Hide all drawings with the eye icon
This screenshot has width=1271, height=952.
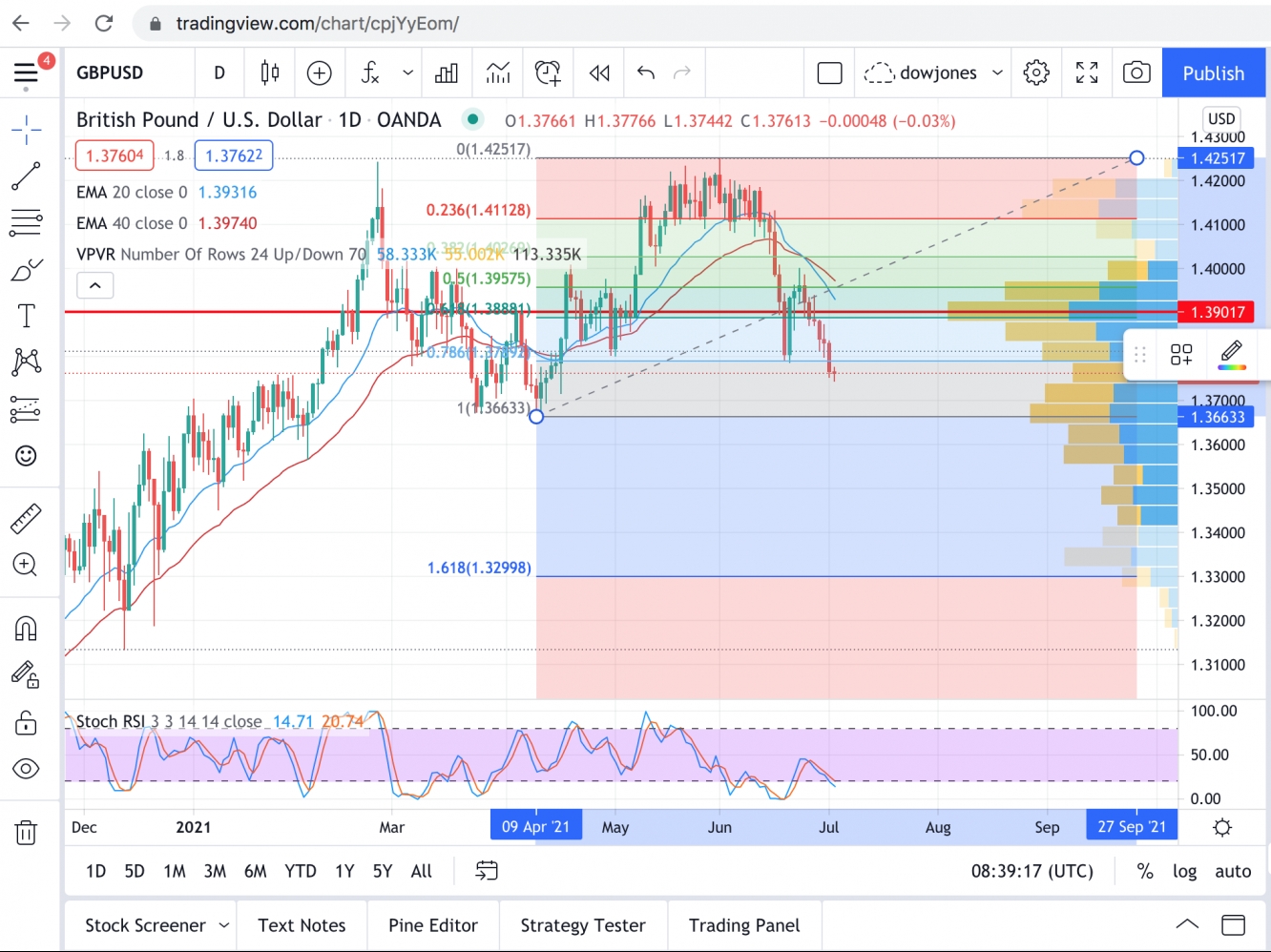pyautogui.click(x=26, y=769)
